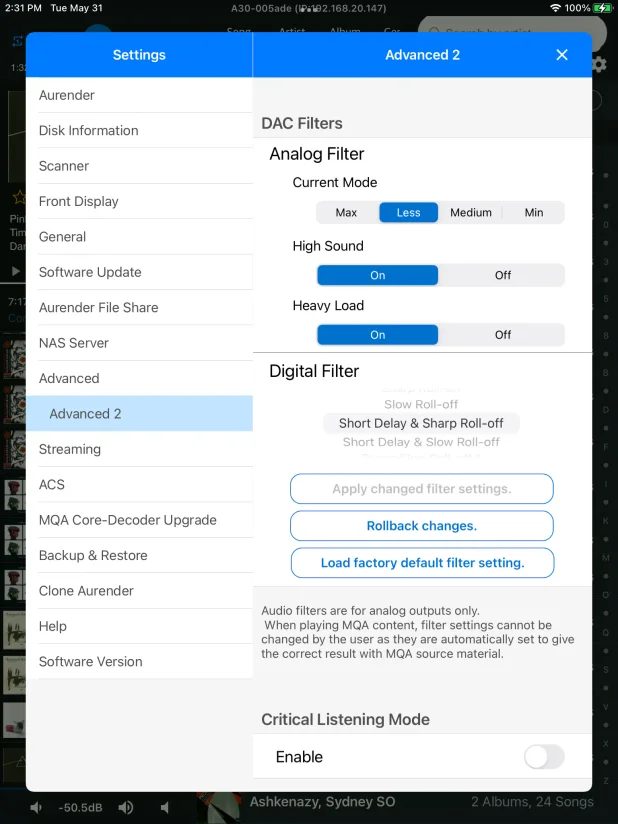The width and height of the screenshot is (618, 824).
Task: Open Disk Information settings
Action: click(x=139, y=130)
